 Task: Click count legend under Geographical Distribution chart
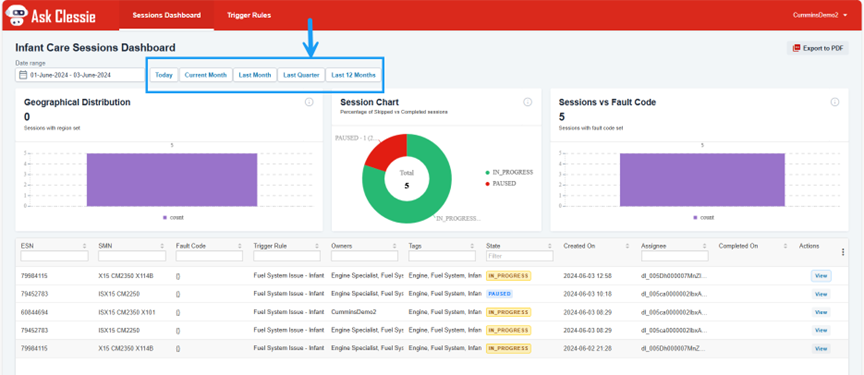coord(173,218)
